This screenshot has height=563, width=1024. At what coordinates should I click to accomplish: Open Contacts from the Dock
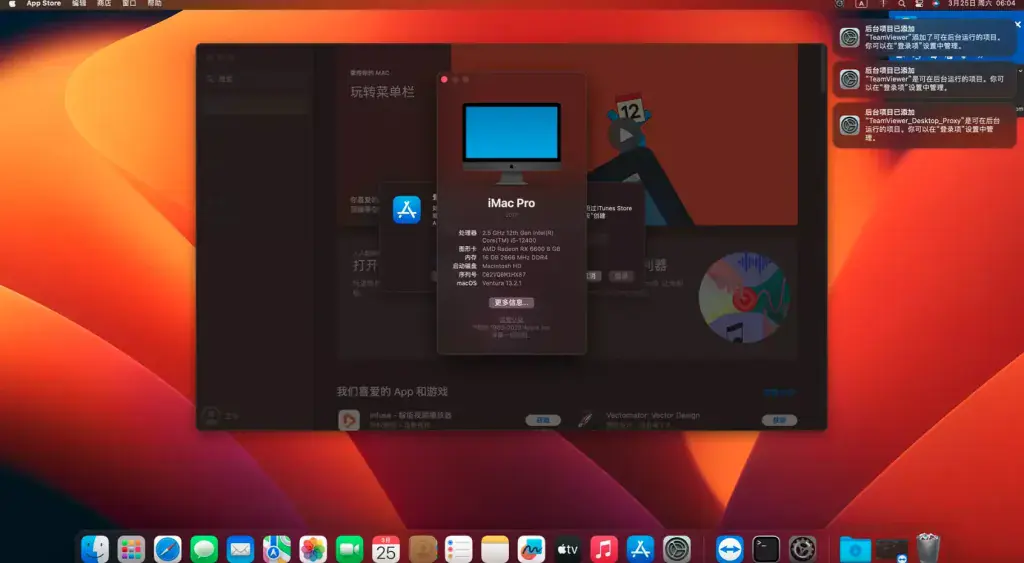click(423, 549)
